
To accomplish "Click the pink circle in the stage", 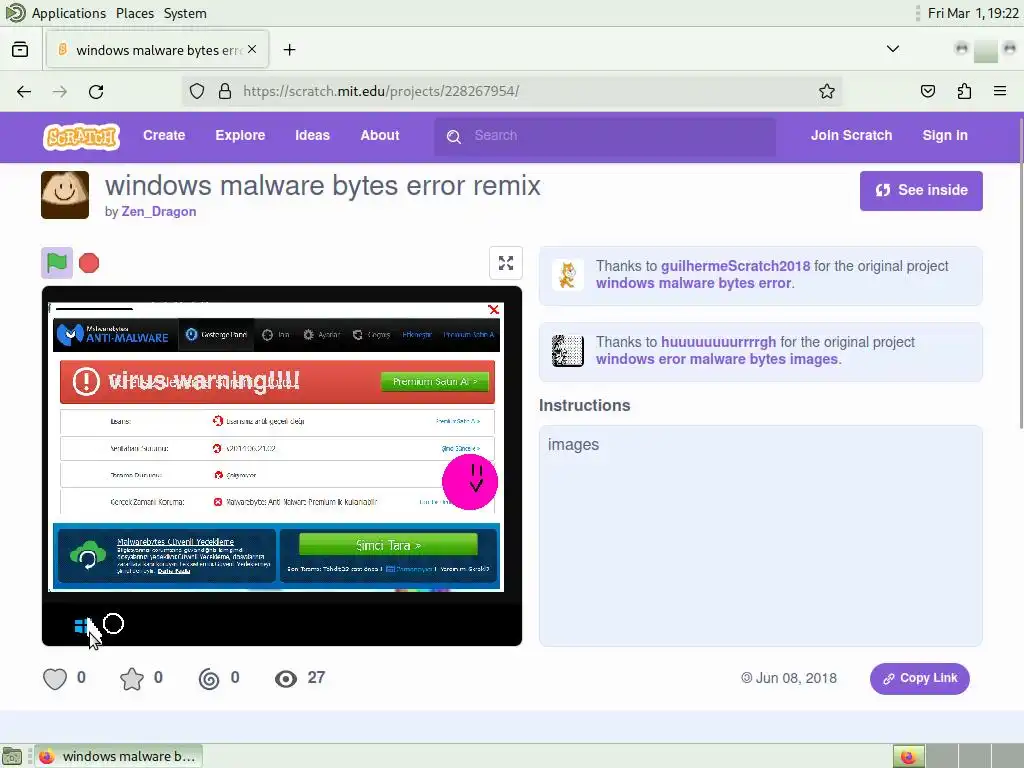I will click(x=470, y=482).
